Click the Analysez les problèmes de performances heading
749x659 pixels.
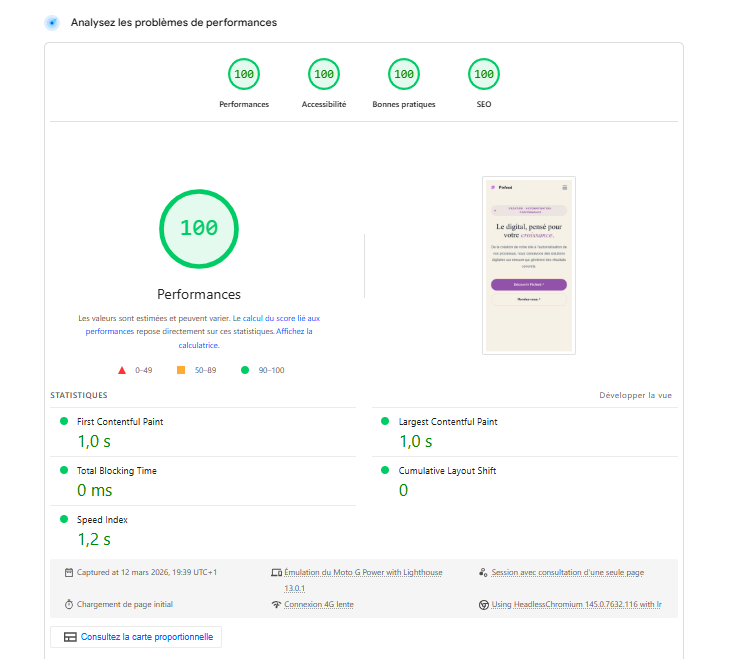pos(174,22)
